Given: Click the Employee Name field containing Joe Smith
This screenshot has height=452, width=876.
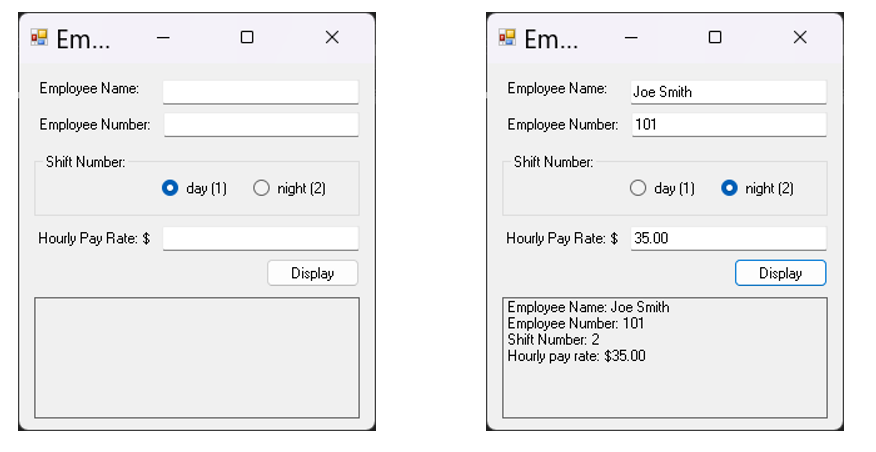Looking at the screenshot, I should coord(729,92).
